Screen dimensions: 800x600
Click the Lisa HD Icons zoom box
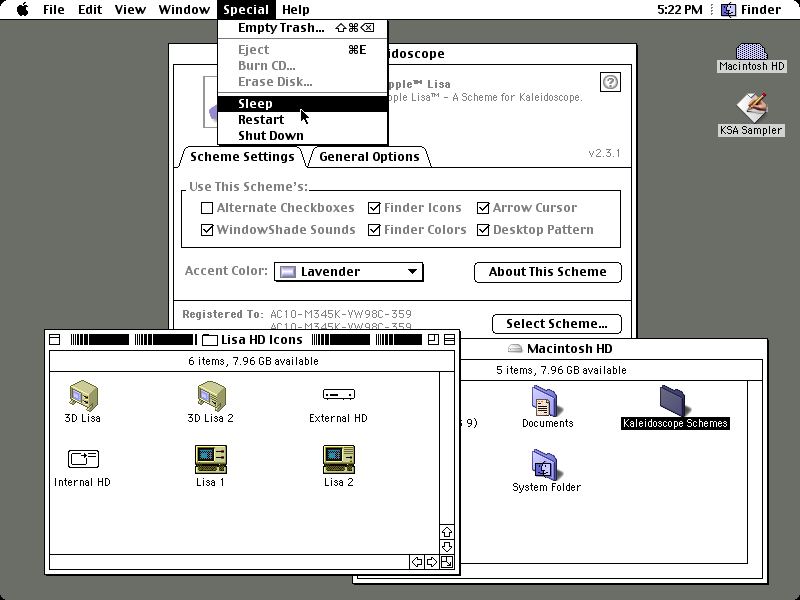(x=433, y=340)
